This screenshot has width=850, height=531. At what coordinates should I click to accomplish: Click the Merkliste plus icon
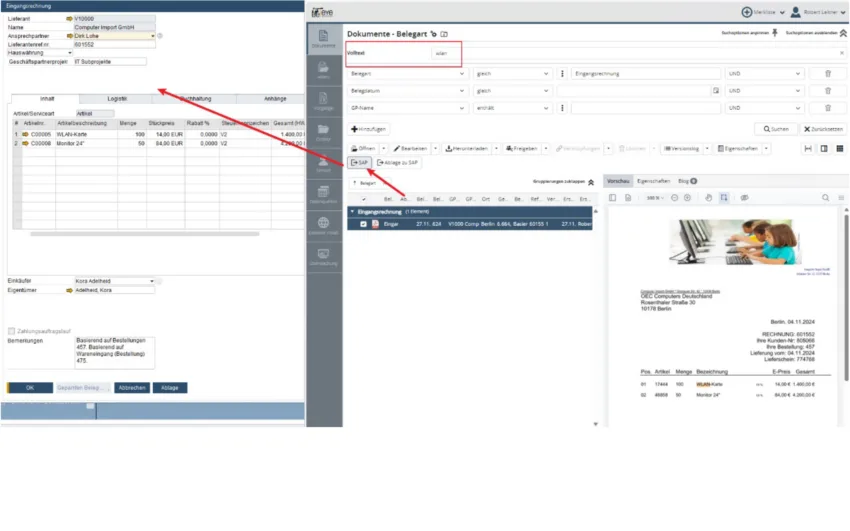[x=746, y=12]
